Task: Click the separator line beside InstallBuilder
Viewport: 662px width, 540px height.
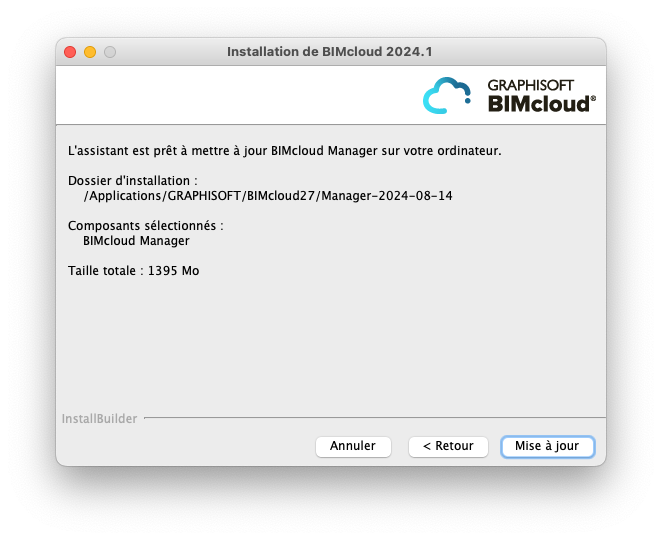Action: click(375, 418)
